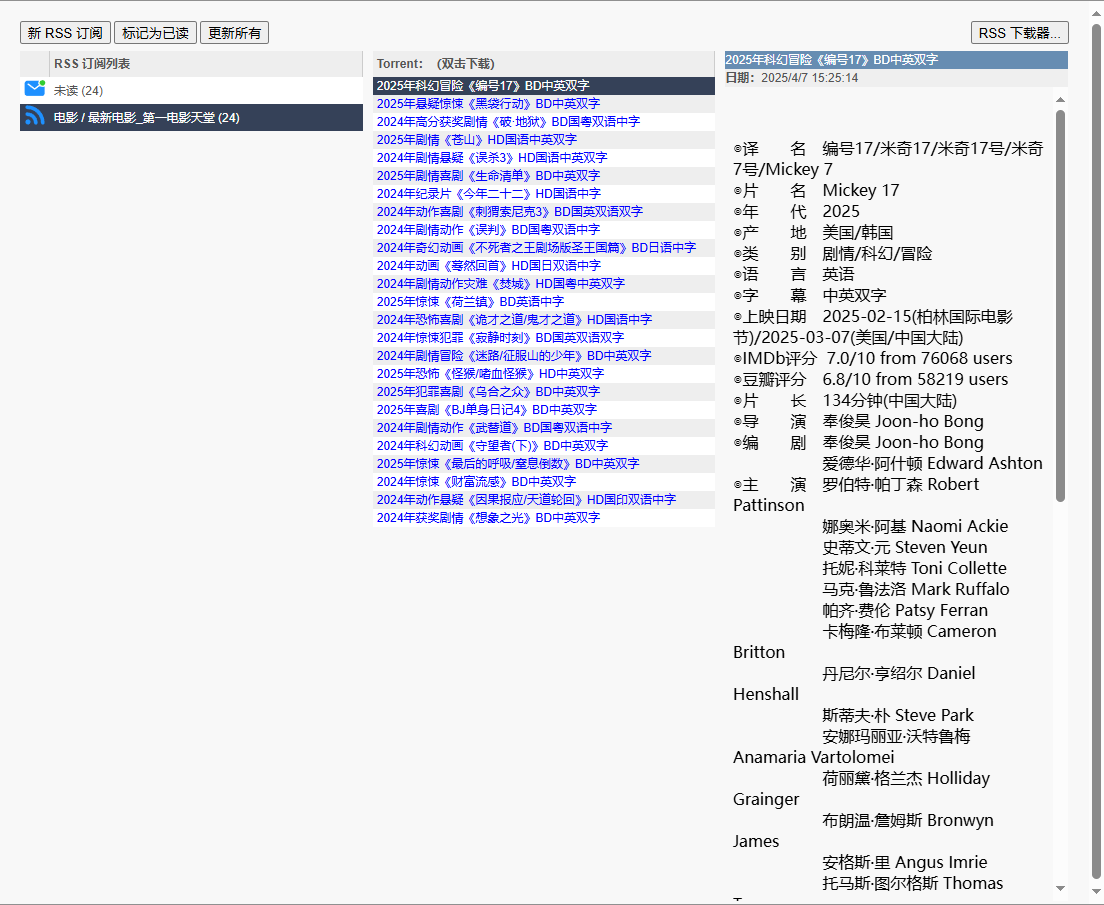Click 2024年获奖剧情《想象之光》 in list

[488, 518]
